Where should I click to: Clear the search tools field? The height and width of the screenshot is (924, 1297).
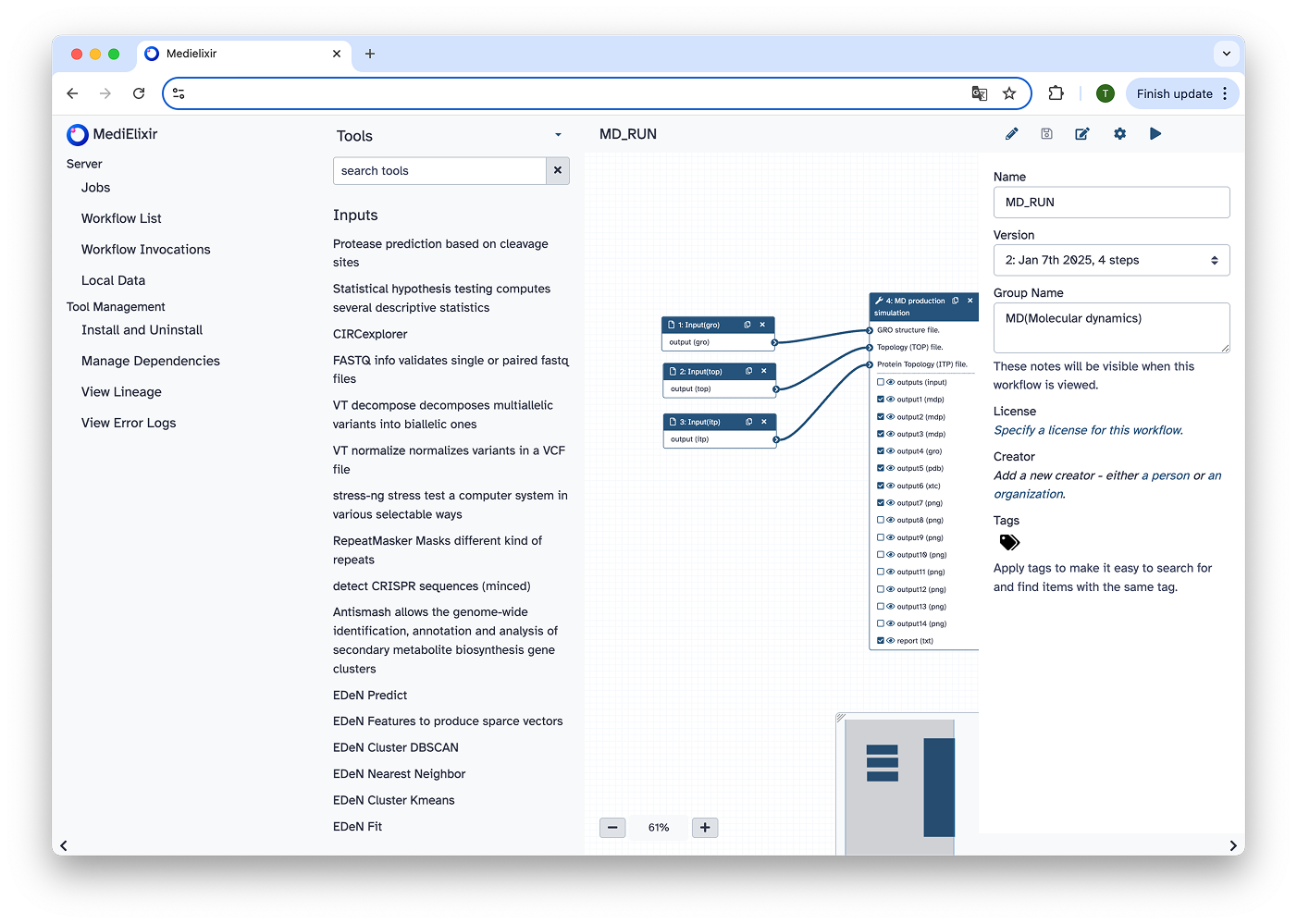[x=558, y=170]
